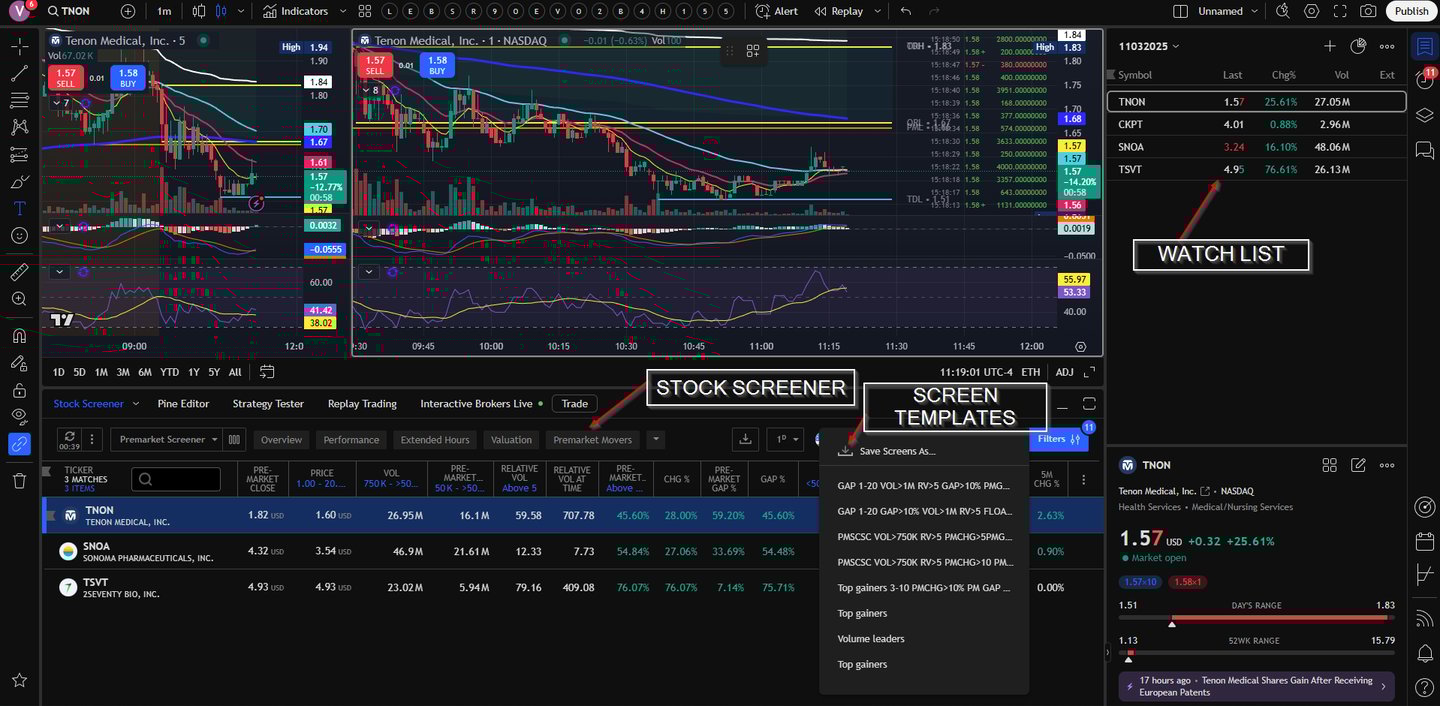Choose Save Screens As menu entry
The width and height of the screenshot is (1440, 706).
pyautogui.click(x=923, y=451)
